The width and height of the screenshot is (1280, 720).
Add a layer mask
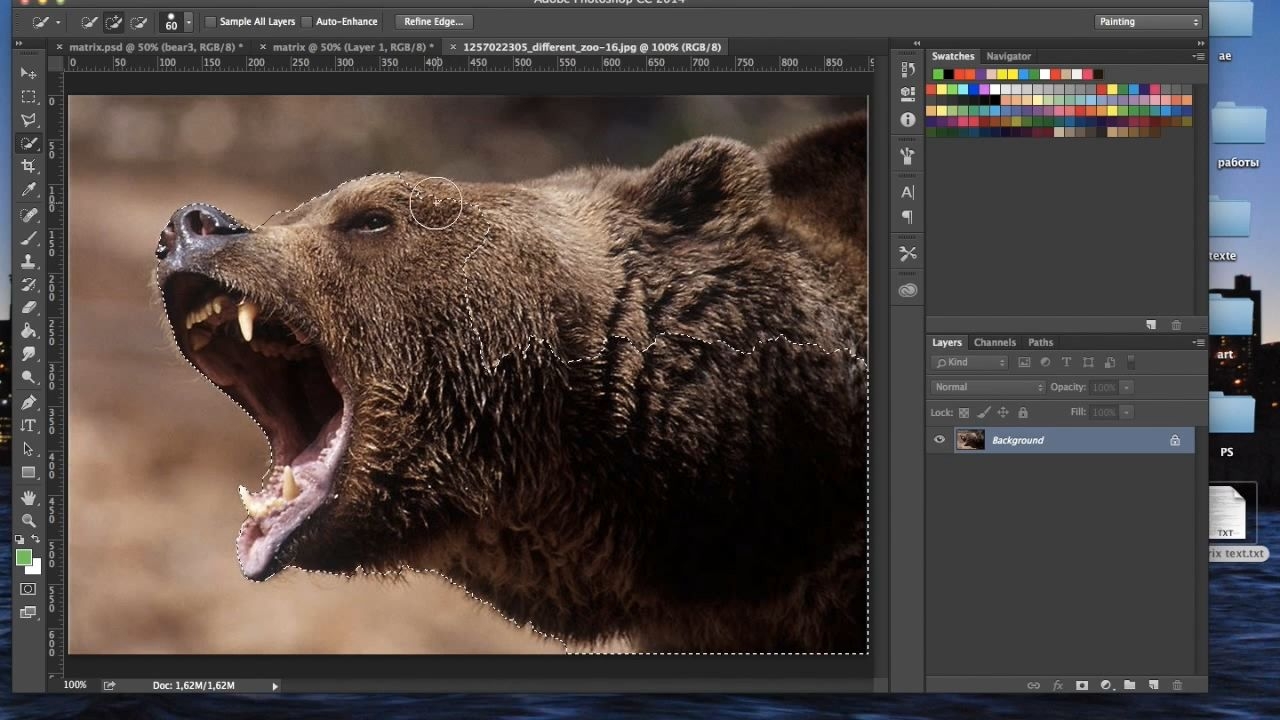tap(1081, 685)
